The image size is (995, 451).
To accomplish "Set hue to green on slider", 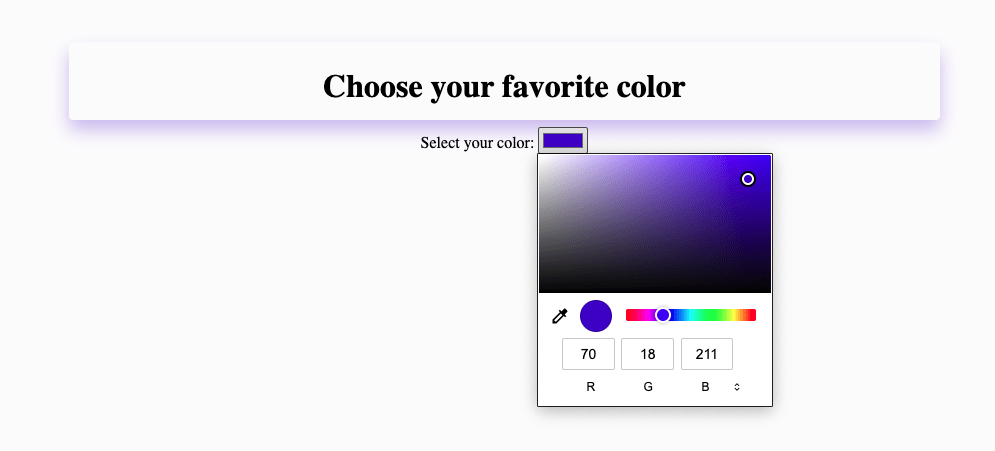I will [712, 315].
